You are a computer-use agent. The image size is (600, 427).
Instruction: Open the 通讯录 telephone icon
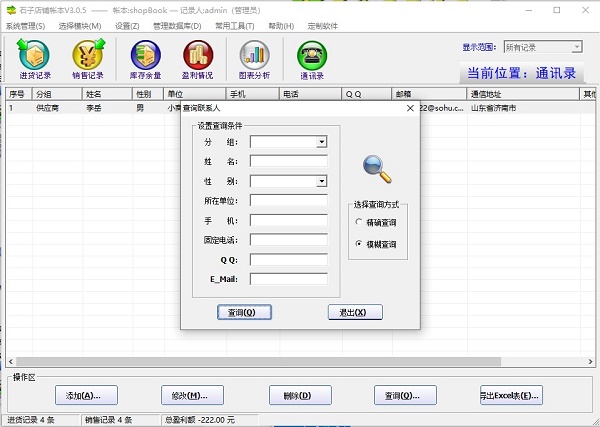[x=312, y=59]
